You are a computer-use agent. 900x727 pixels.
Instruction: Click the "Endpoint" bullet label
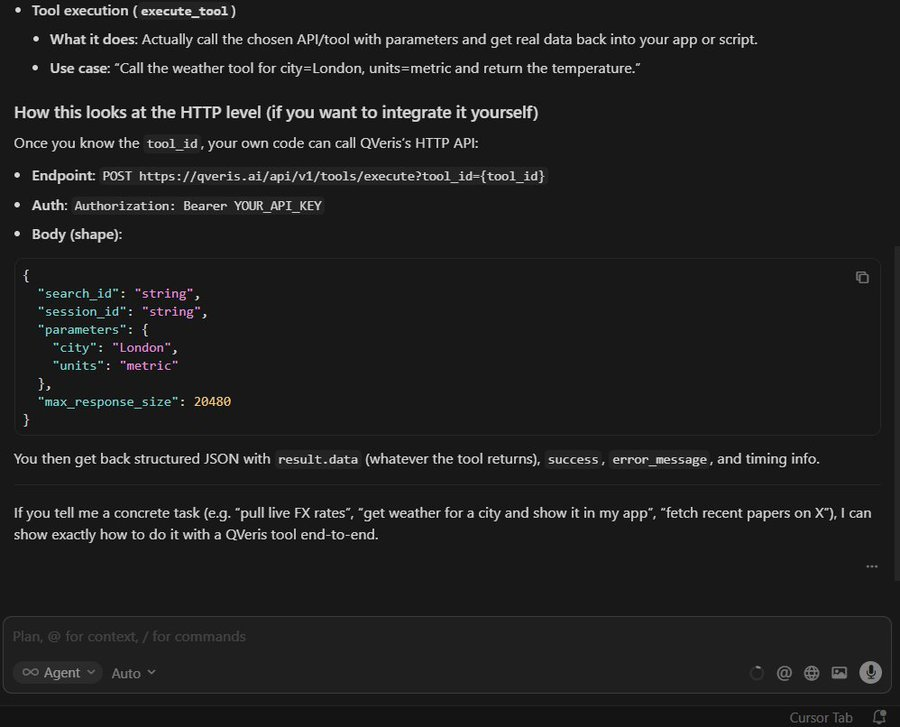63,175
